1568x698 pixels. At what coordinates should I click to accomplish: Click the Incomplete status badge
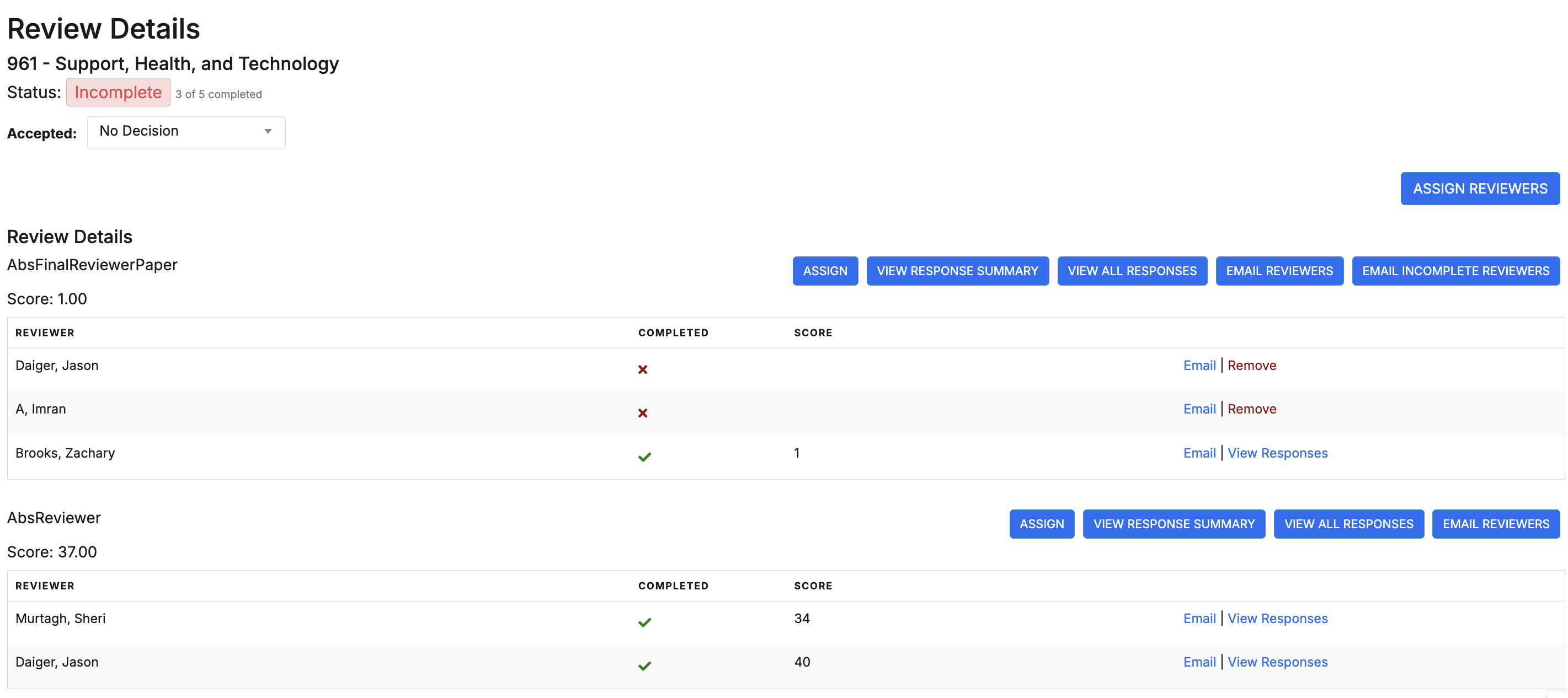[118, 93]
